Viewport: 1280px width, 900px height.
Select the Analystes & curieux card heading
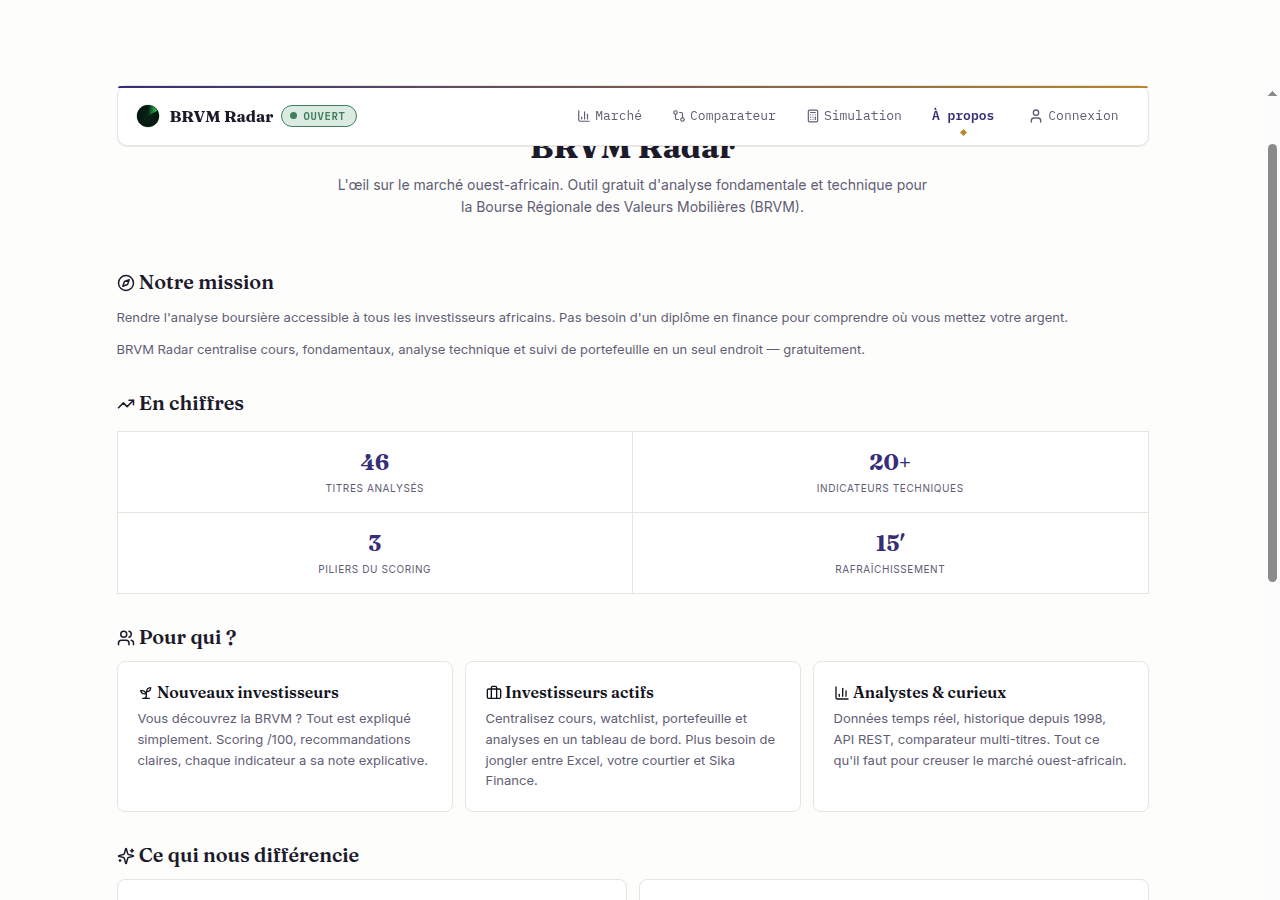coord(929,693)
